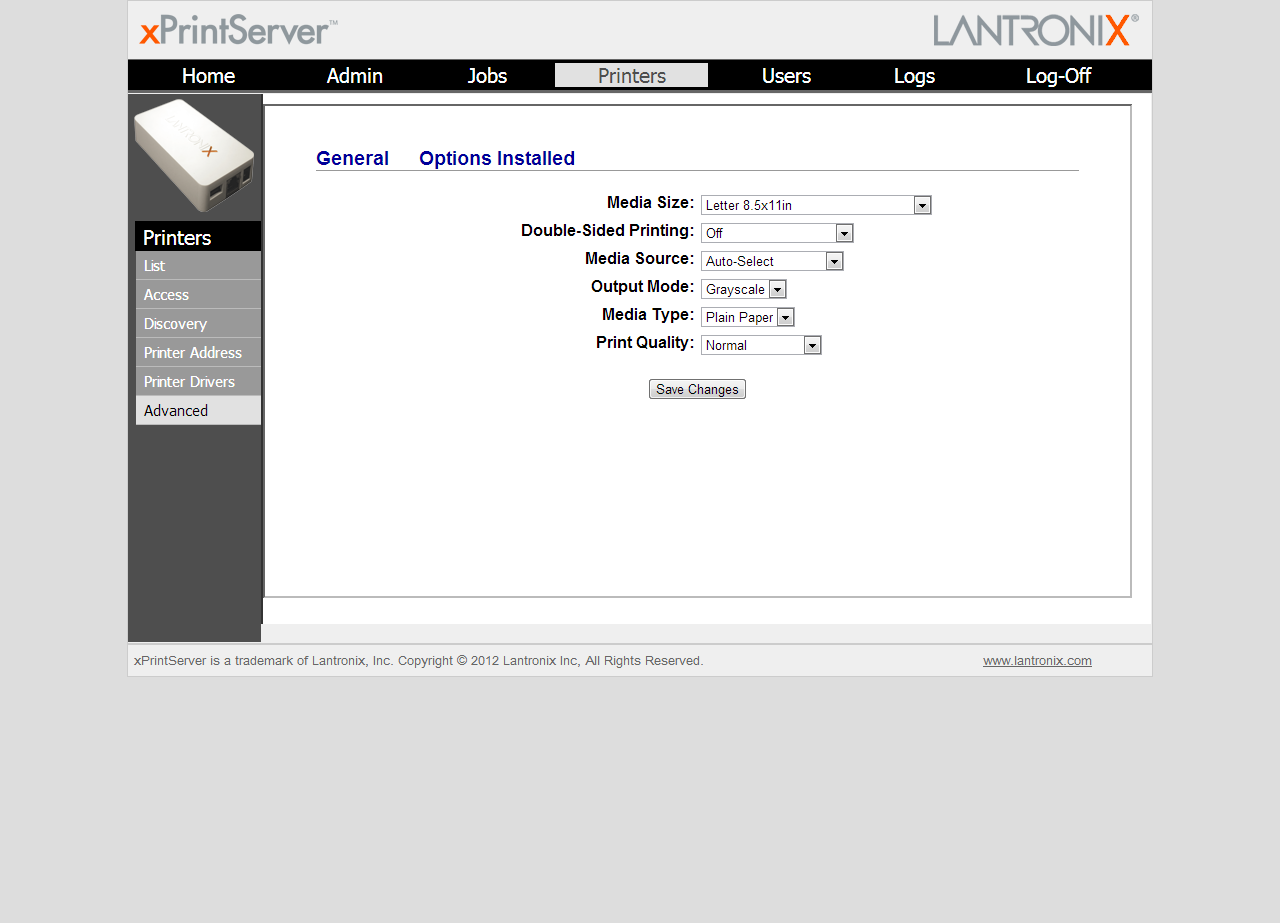Open the Jobs tab
Screen dimensions: 1280x923
click(487, 76)
